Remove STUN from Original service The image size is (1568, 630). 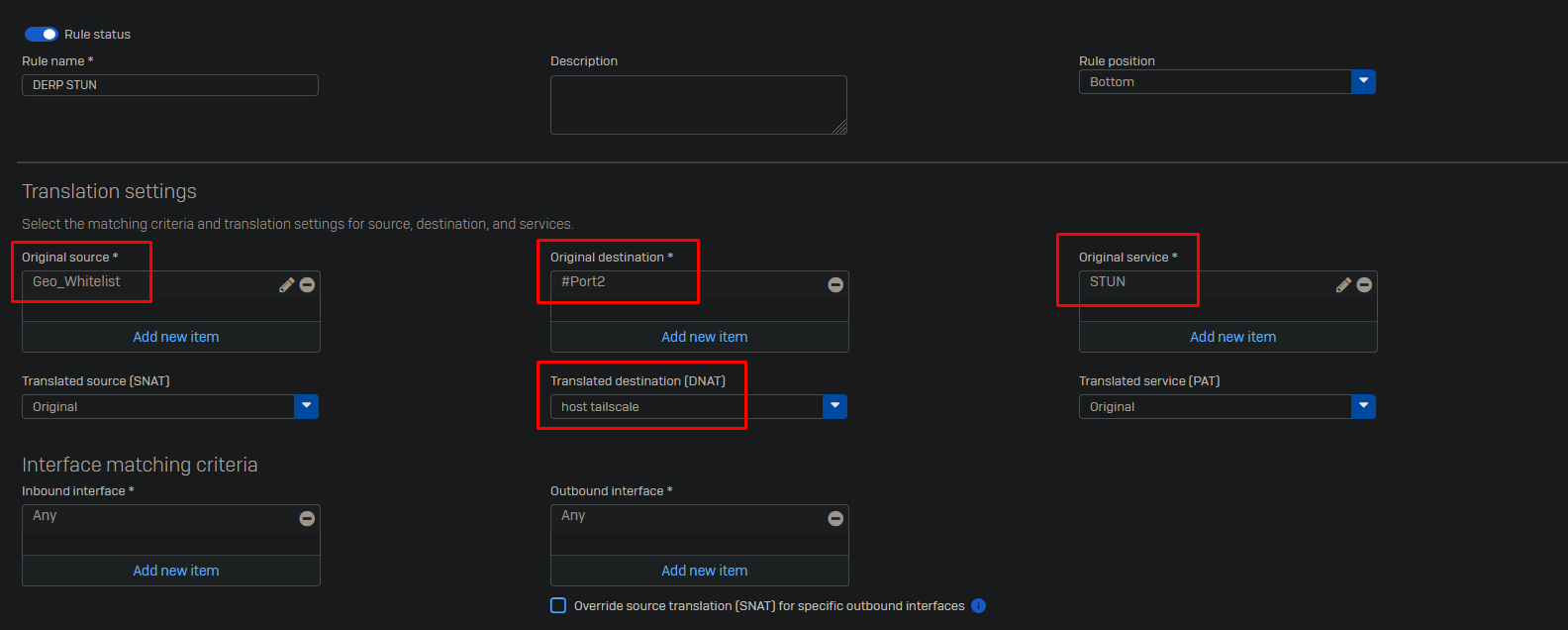[1364, 285]
